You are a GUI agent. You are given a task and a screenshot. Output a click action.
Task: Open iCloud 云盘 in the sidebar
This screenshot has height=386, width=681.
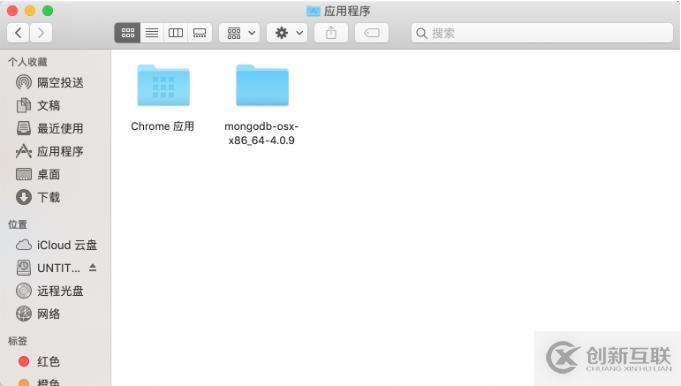pos(56,245)
